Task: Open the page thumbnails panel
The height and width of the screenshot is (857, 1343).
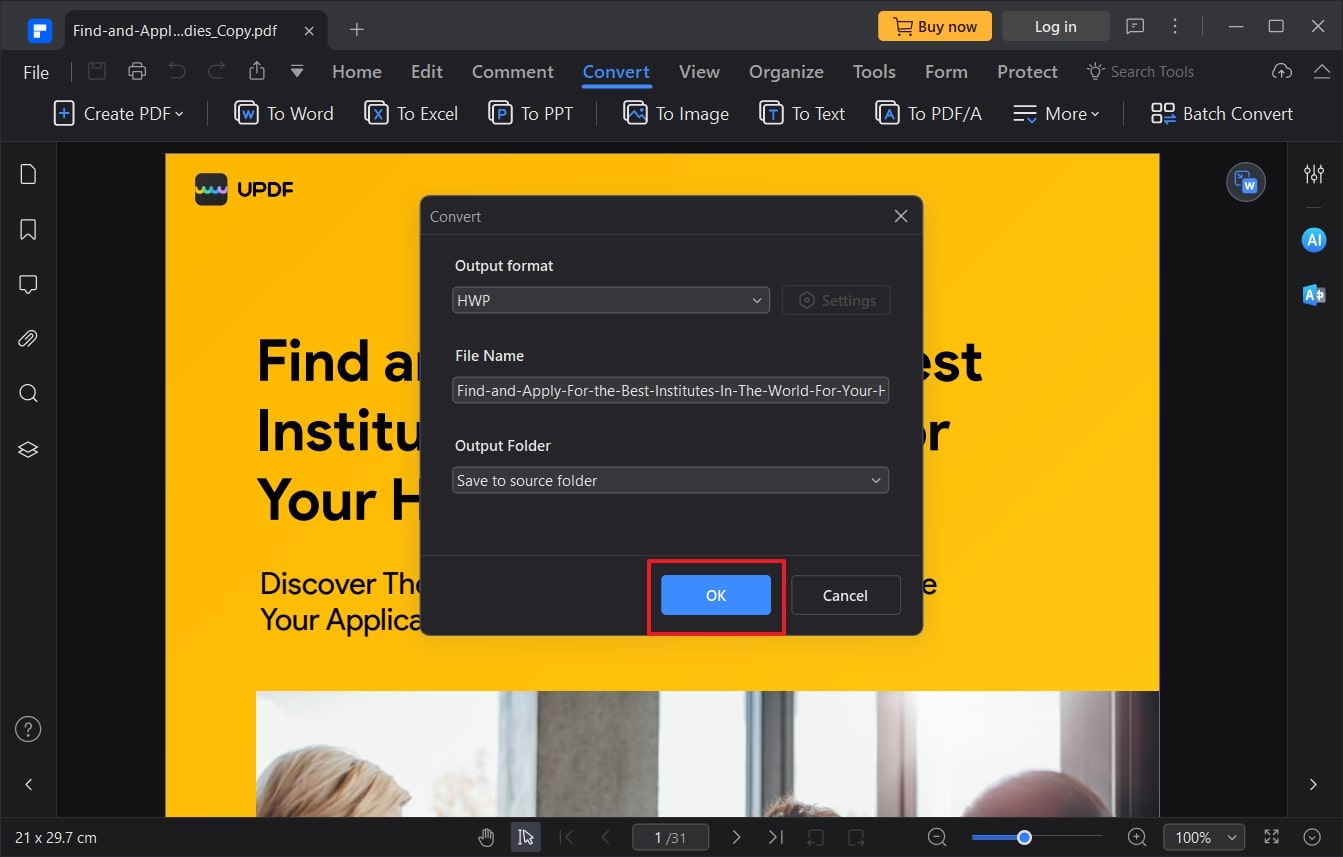Action: [x=27, y=173]
